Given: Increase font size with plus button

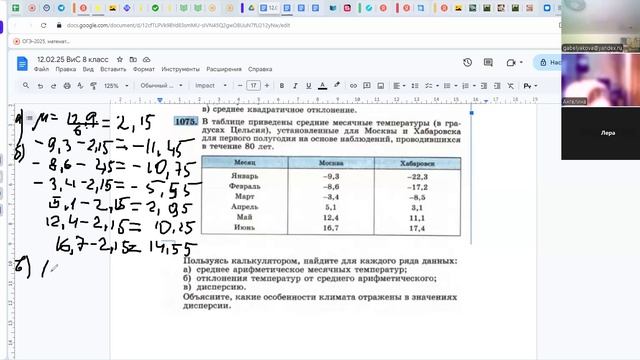Looking at the screenshot, I should pyautogui.click(x=267, y=86).
